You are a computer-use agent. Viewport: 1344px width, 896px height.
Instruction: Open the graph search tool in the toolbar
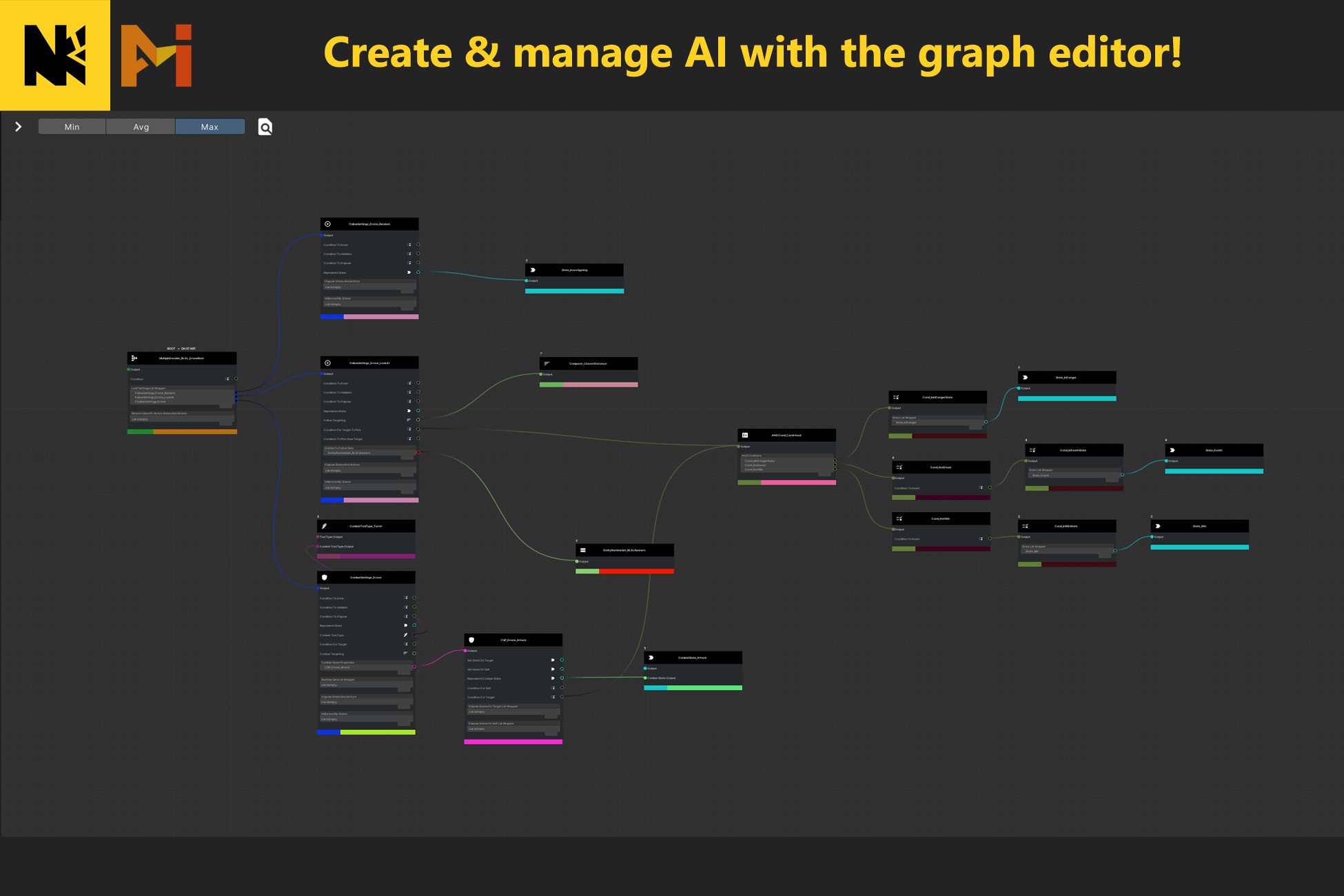coord(265,127)
